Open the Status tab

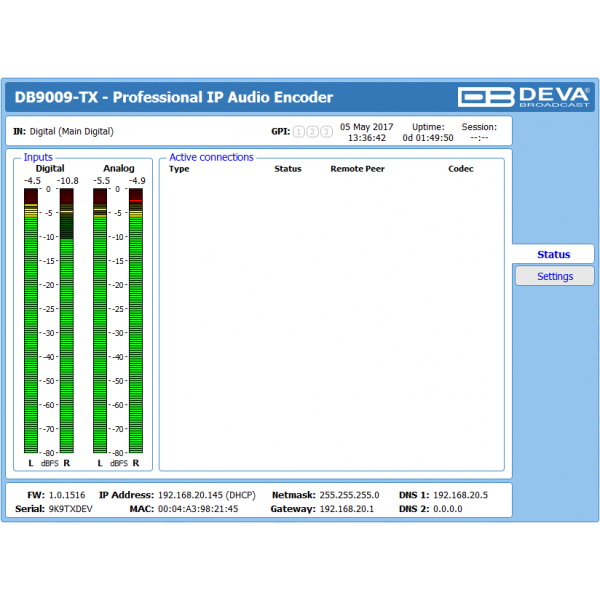click(x=553, y=254)
